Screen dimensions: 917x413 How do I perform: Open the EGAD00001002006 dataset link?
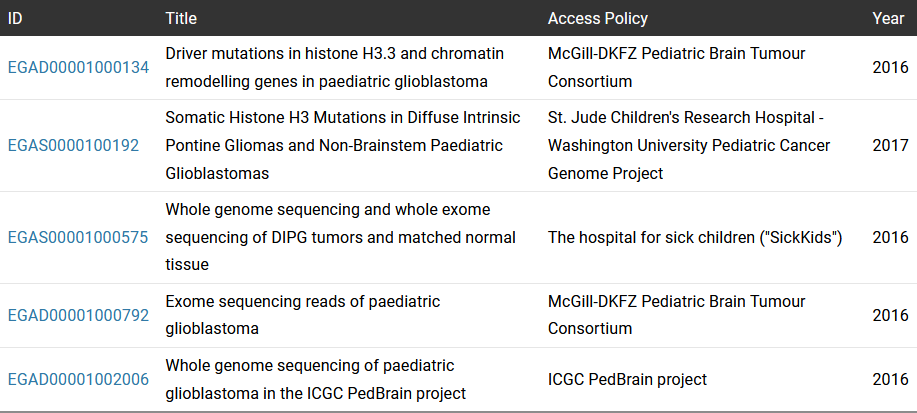pos(78,379)
